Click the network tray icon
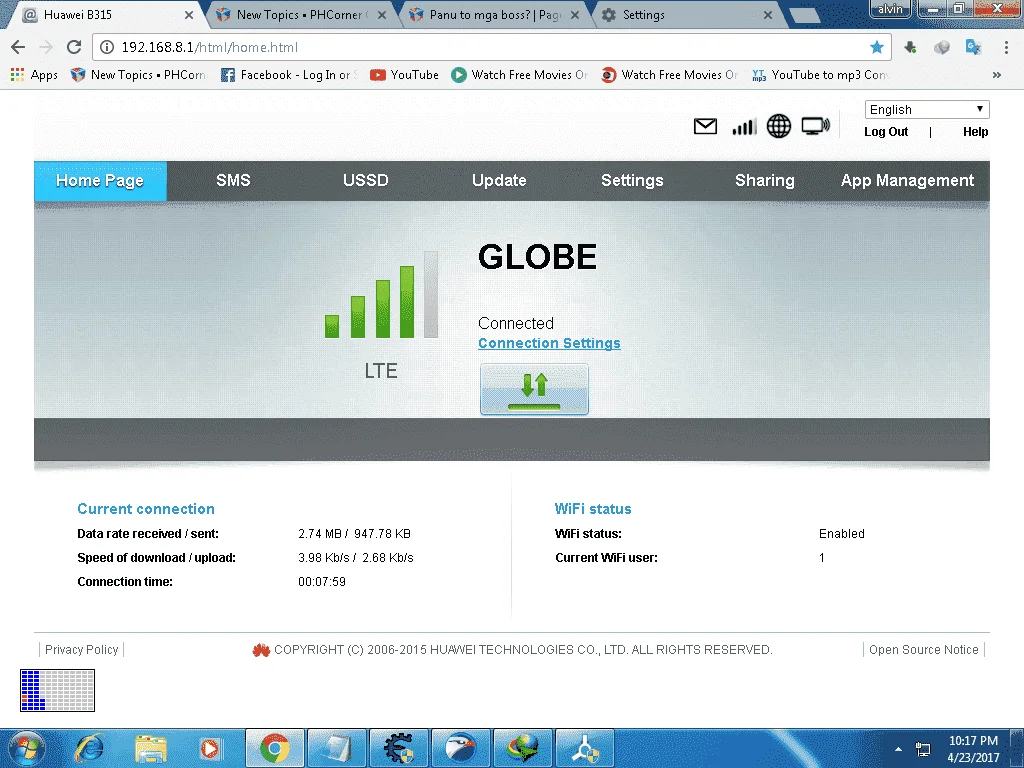Viewport: 1024px width, 768px height. pyautogui.click(x=923, y=749)
